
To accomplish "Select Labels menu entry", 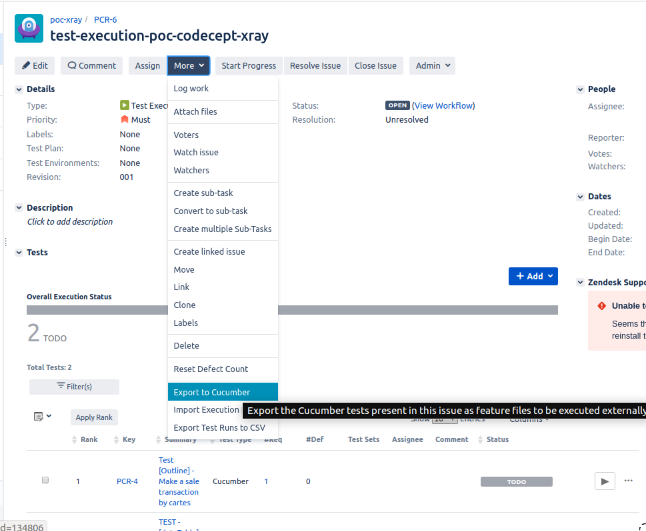I will pyautogui.click(x=223, y=323).
